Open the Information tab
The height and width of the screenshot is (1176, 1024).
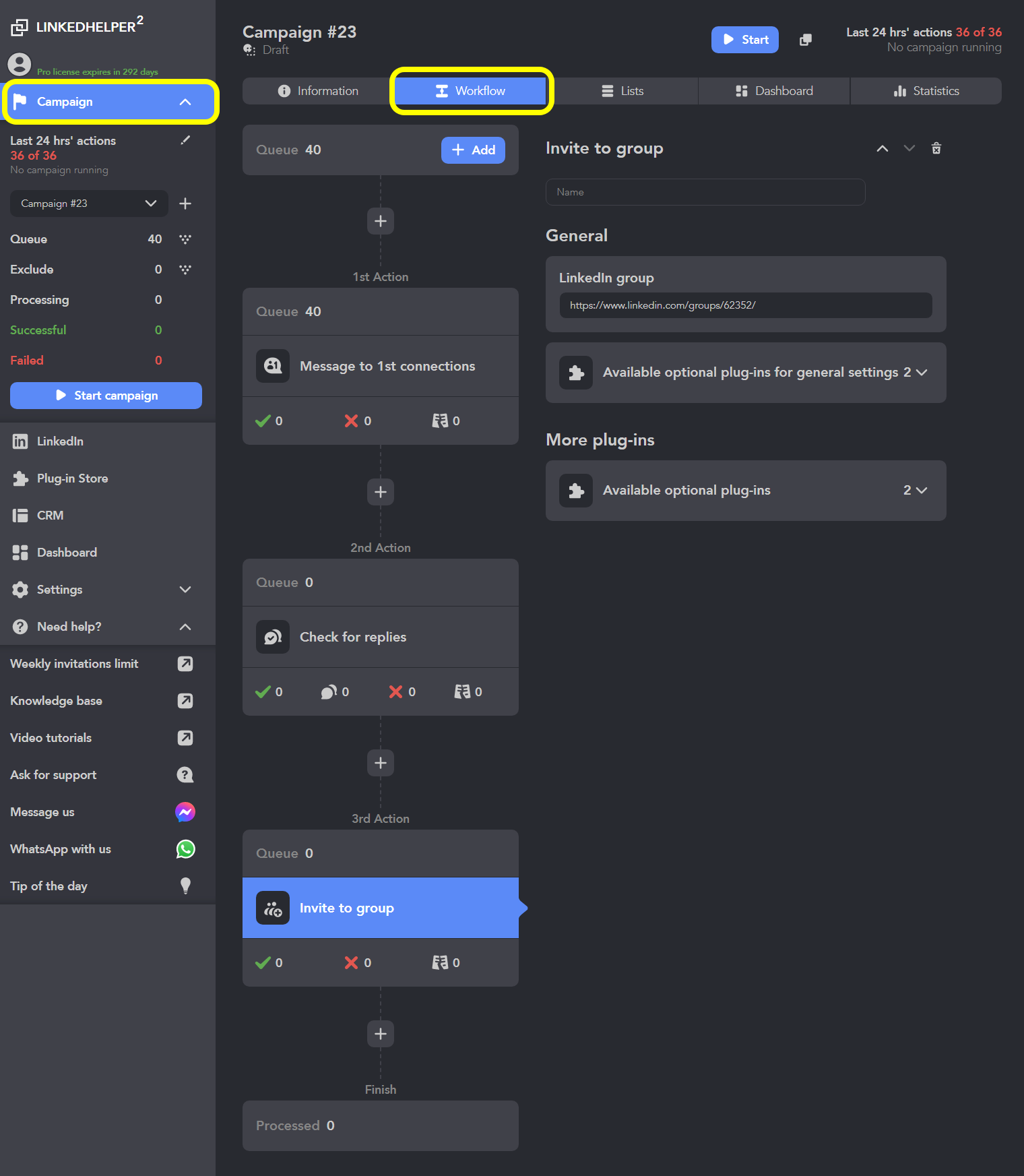point(318,91)
